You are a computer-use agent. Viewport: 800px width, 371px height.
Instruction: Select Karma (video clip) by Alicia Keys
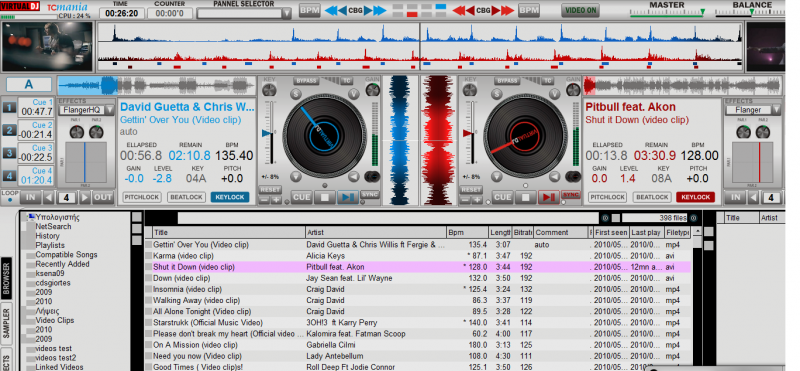click(x=418, y=256)
